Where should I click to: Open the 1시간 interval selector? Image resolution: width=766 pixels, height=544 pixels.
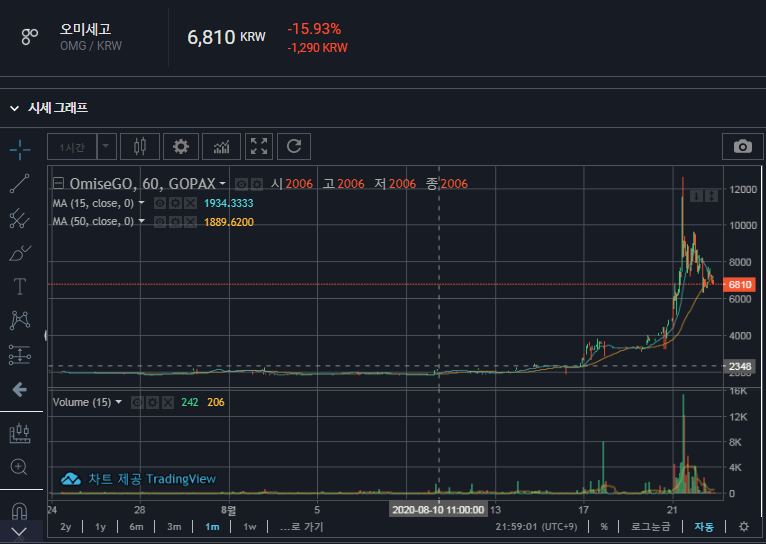point(72,146)
